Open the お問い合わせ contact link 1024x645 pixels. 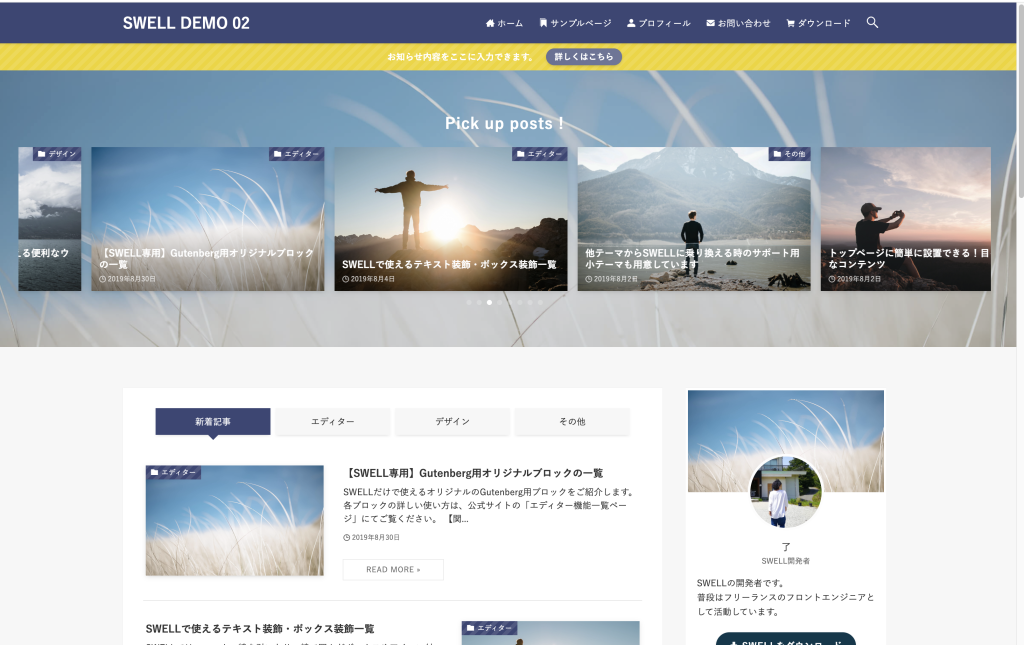point(738,23)
